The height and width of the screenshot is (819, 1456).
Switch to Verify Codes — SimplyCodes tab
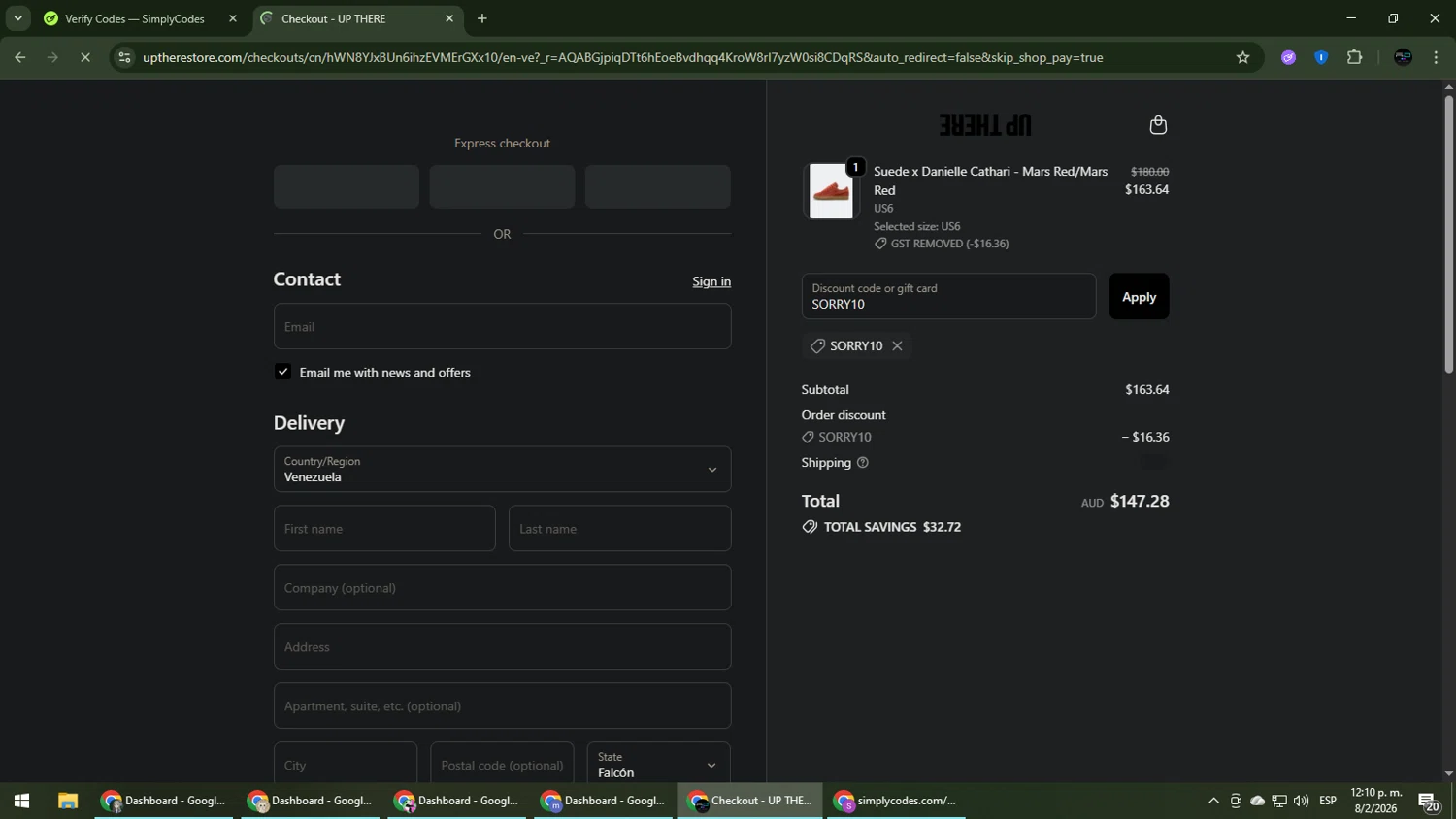coord(135,18)
